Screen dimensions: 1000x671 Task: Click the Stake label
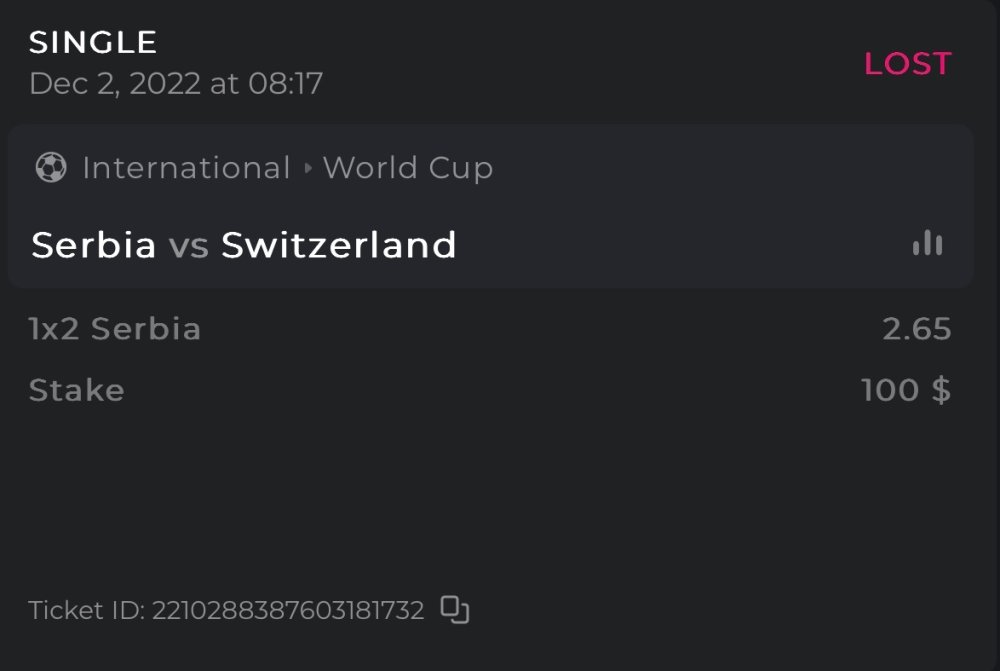(x=77, y=390)
